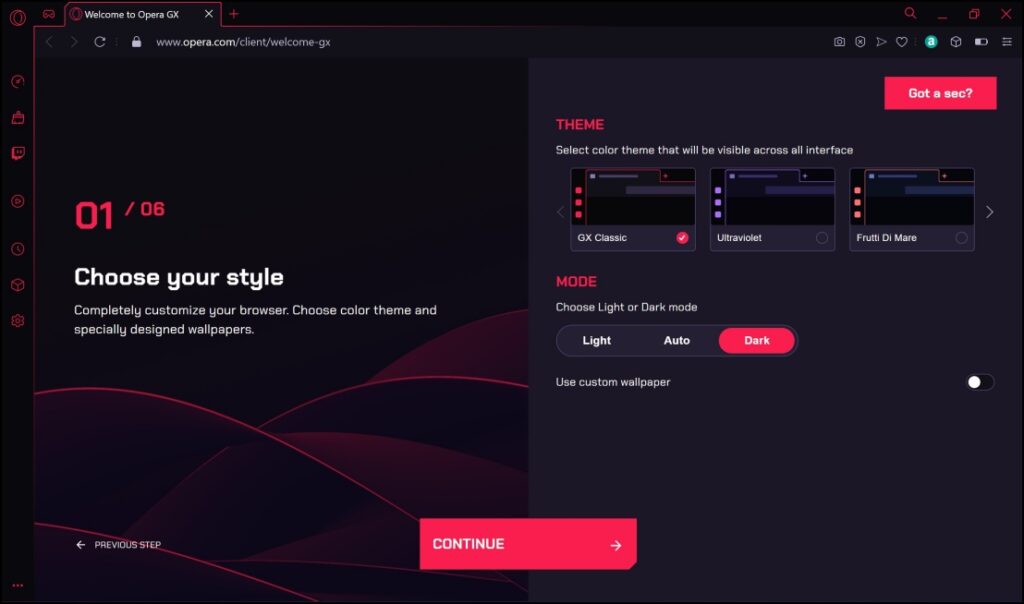Viewport: 1024px width, 604px height.
Task: Go back to previous page arrow
Action: [49, 42]
